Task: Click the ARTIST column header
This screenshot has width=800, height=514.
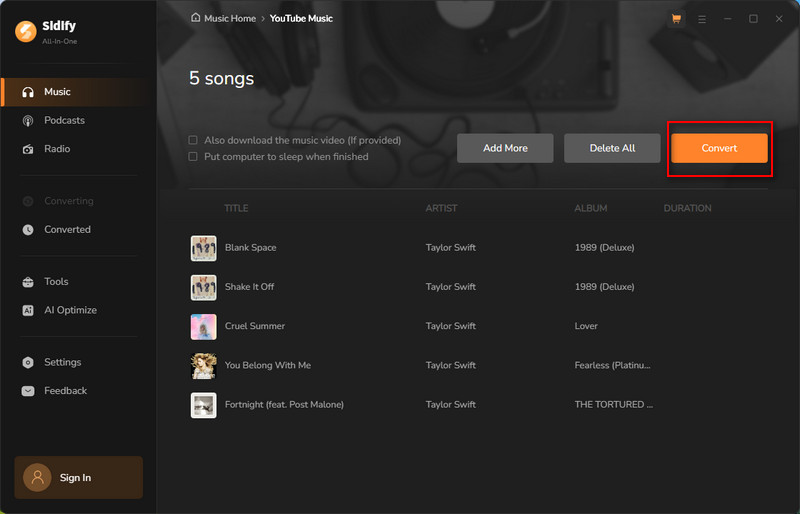Action: (x=441, y=208)
